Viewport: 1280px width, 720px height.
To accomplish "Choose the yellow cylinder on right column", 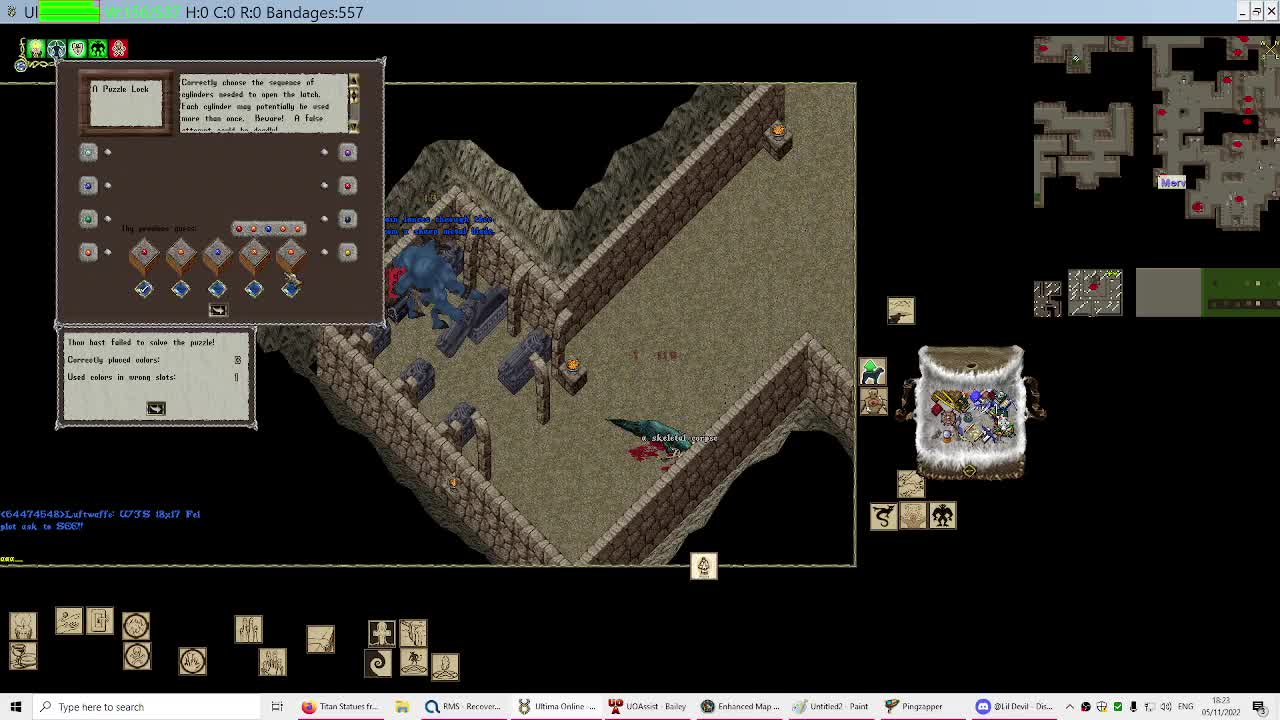I will pyautogui.click(x=347, y=251).
